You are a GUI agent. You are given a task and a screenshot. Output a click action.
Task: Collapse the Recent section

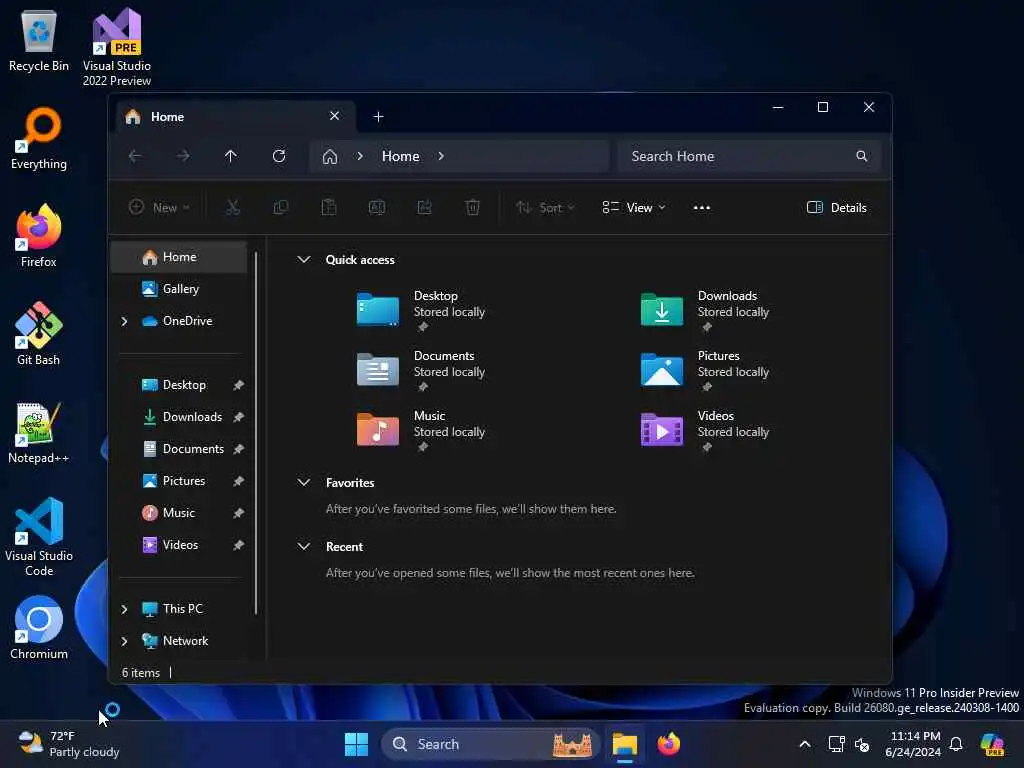point(304,547)
